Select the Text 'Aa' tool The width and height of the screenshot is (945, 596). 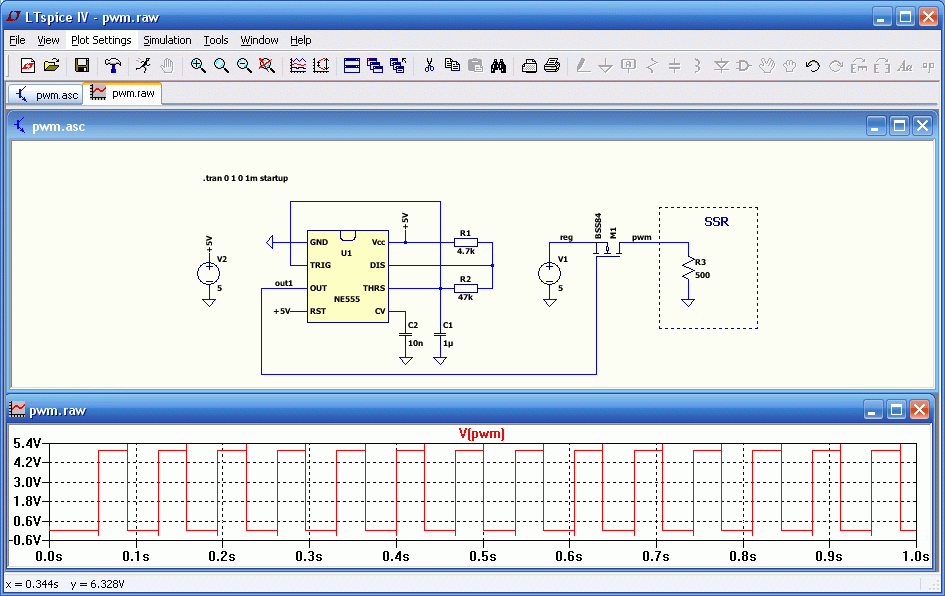tap(905, 65)
